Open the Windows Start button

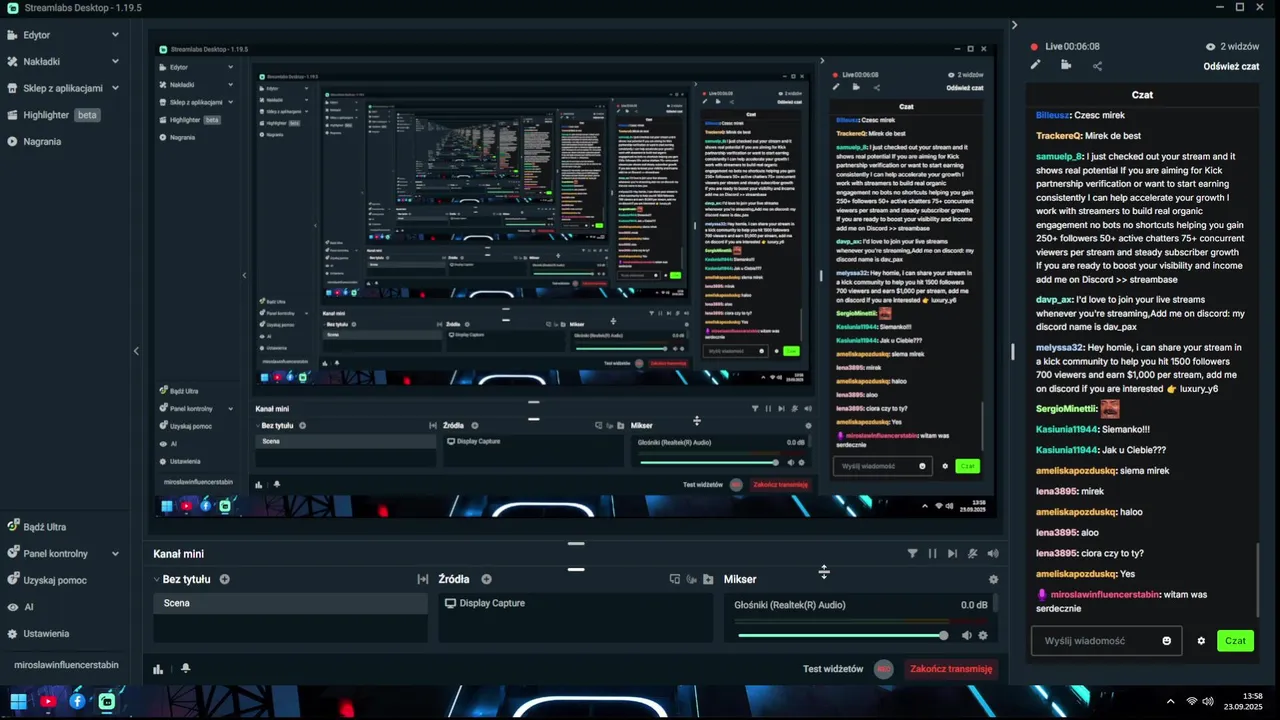[18, 701]
